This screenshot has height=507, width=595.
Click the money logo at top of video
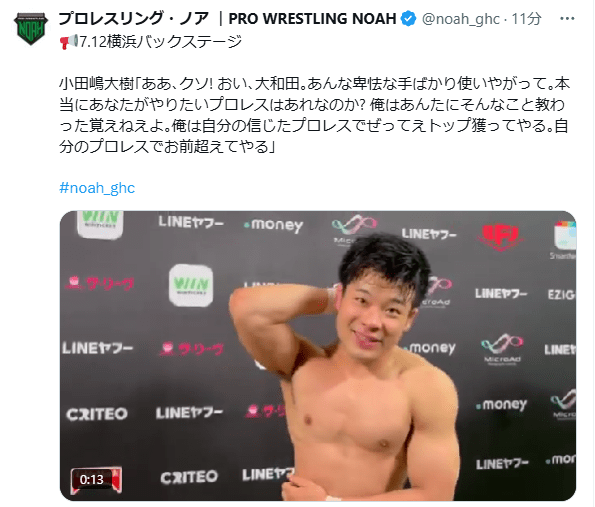273,225
